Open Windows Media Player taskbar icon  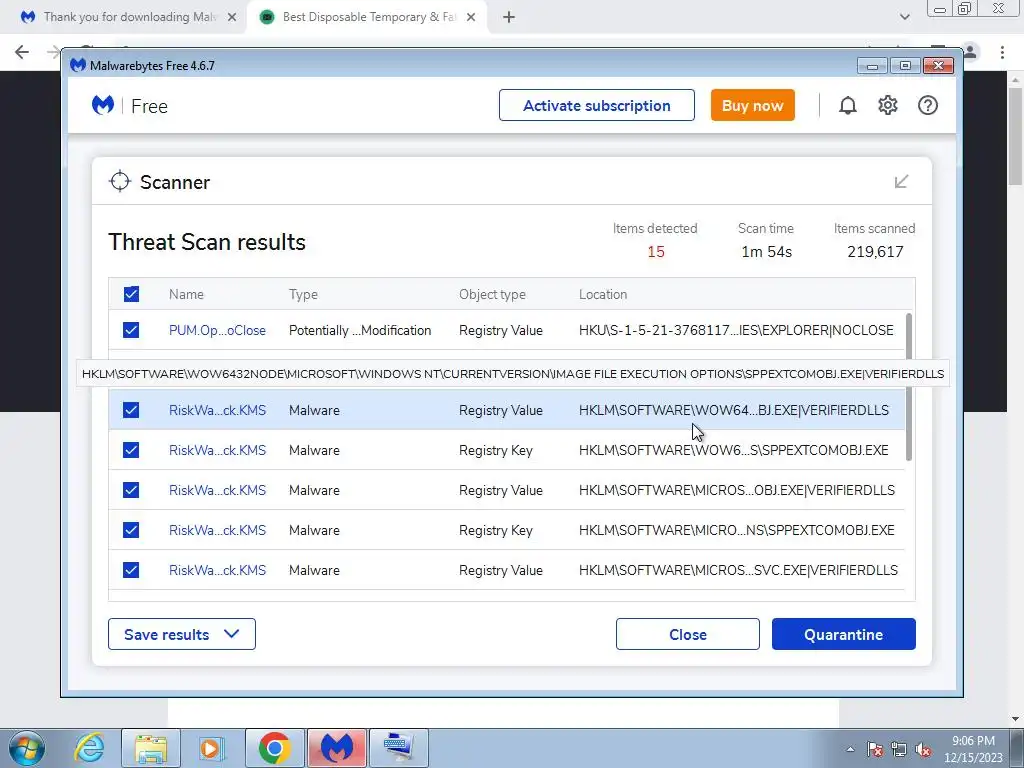(212, 748)
